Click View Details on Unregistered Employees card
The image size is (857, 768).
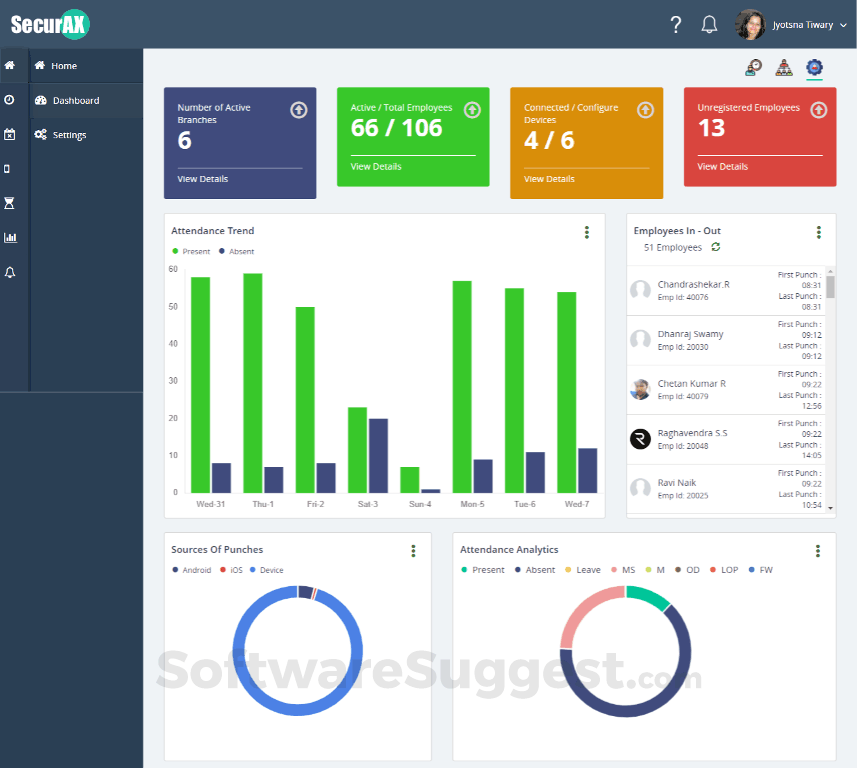722,167
